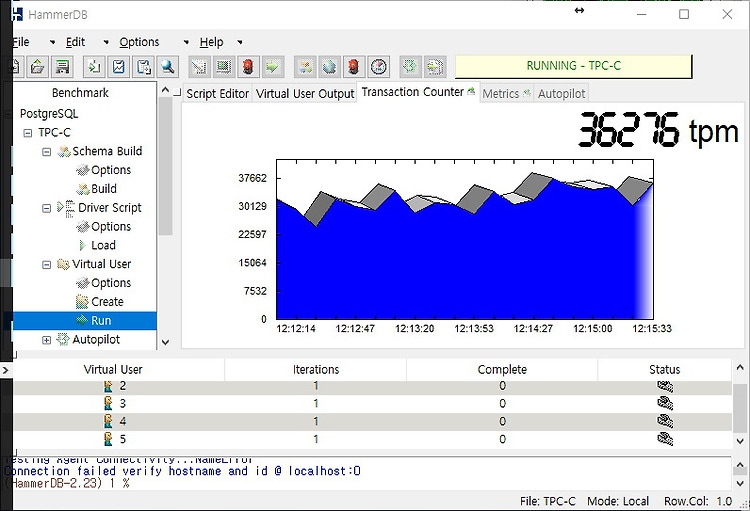Click benchmark tree scroll down arrow
This screenshot has height=511, width=750.
[x=165, y=342]
